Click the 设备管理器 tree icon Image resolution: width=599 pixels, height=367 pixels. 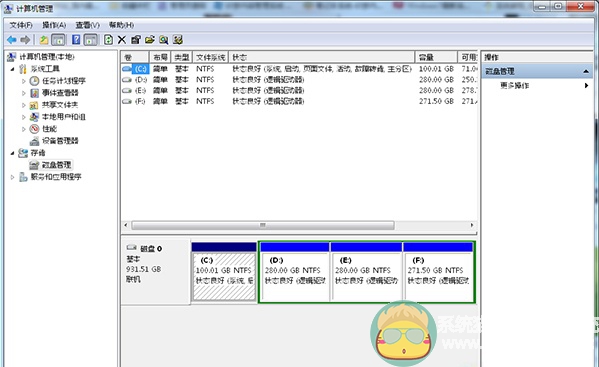34,141
